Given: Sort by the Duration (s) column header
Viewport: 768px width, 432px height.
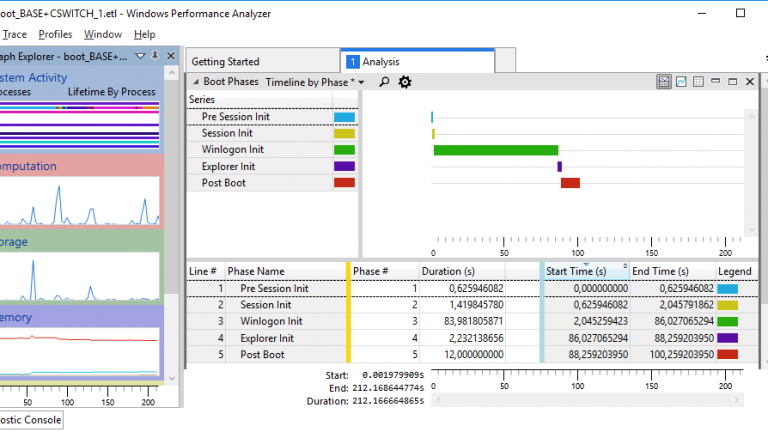Looking at the screenshot, I should tap(462, 271).
